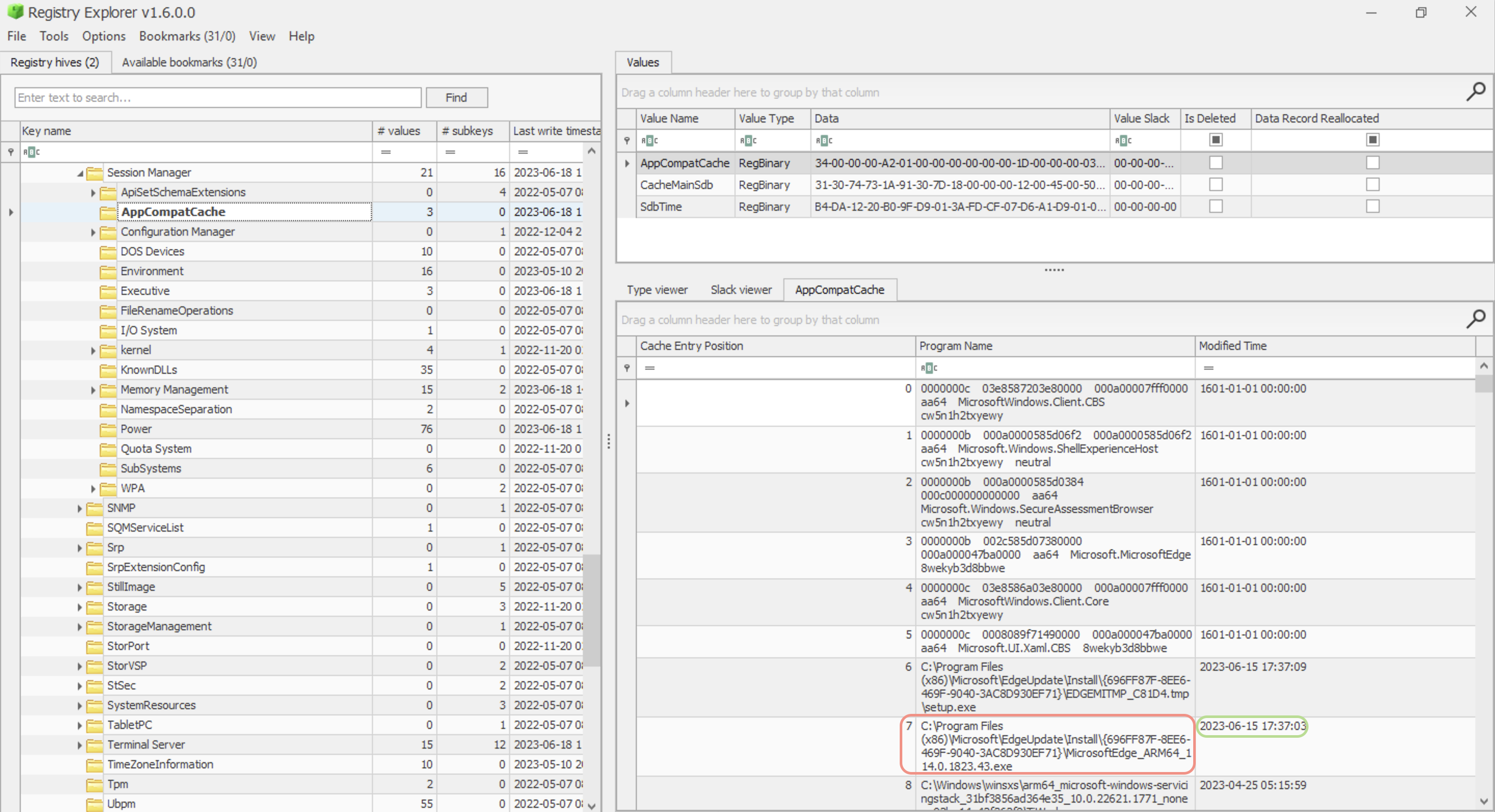Check Is Deleted for CacheMainSdb value
Image resolution: width=1495 pixels, height=812 pixels.
[x=1215, y=184]
